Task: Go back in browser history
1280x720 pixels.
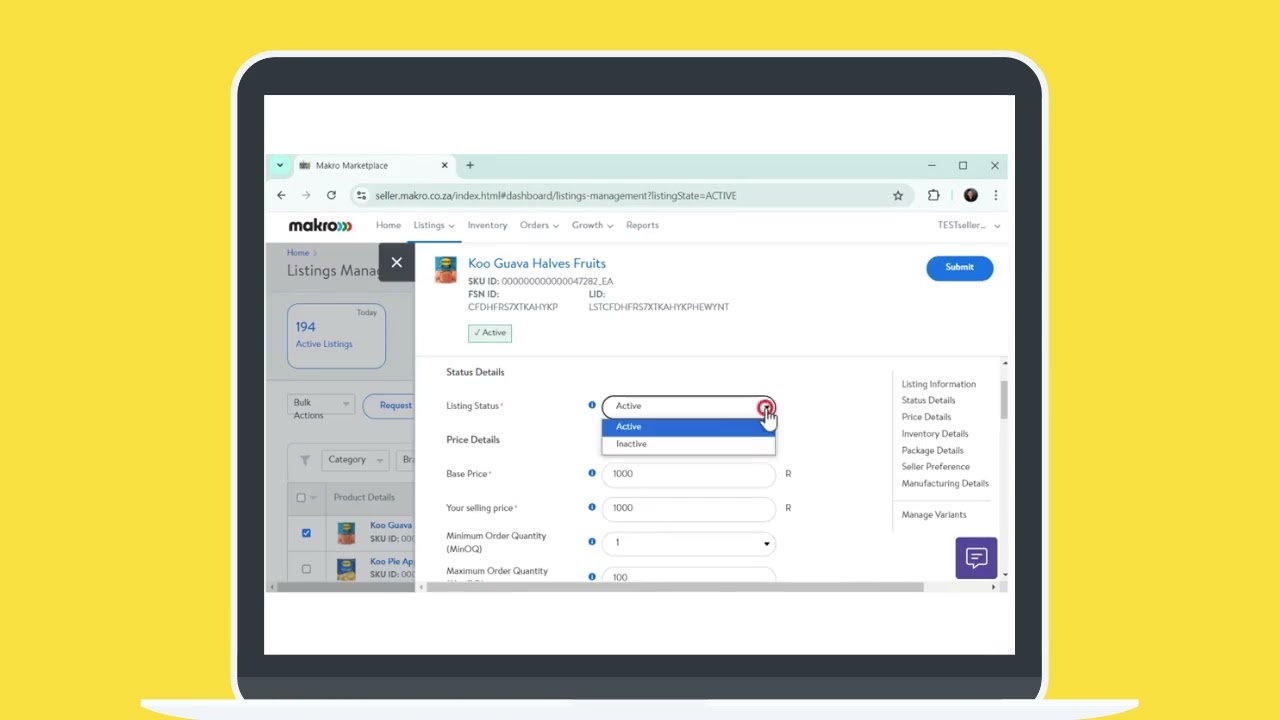Action: point(281,195)
